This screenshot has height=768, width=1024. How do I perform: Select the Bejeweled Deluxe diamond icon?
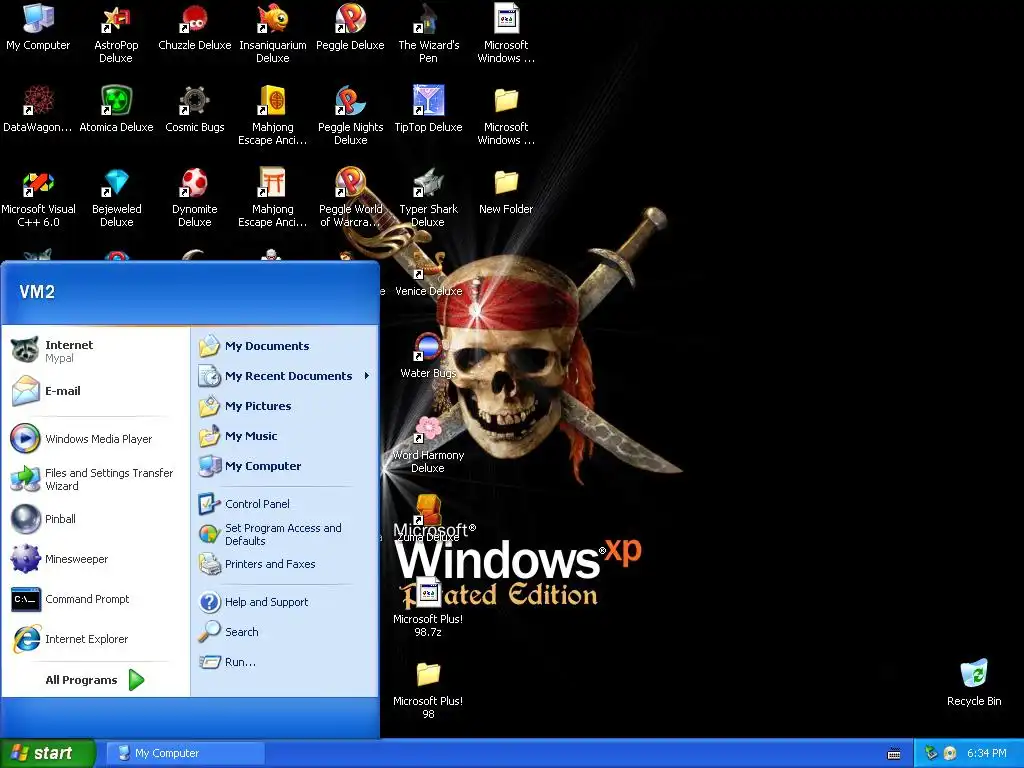tap(116, 183)
